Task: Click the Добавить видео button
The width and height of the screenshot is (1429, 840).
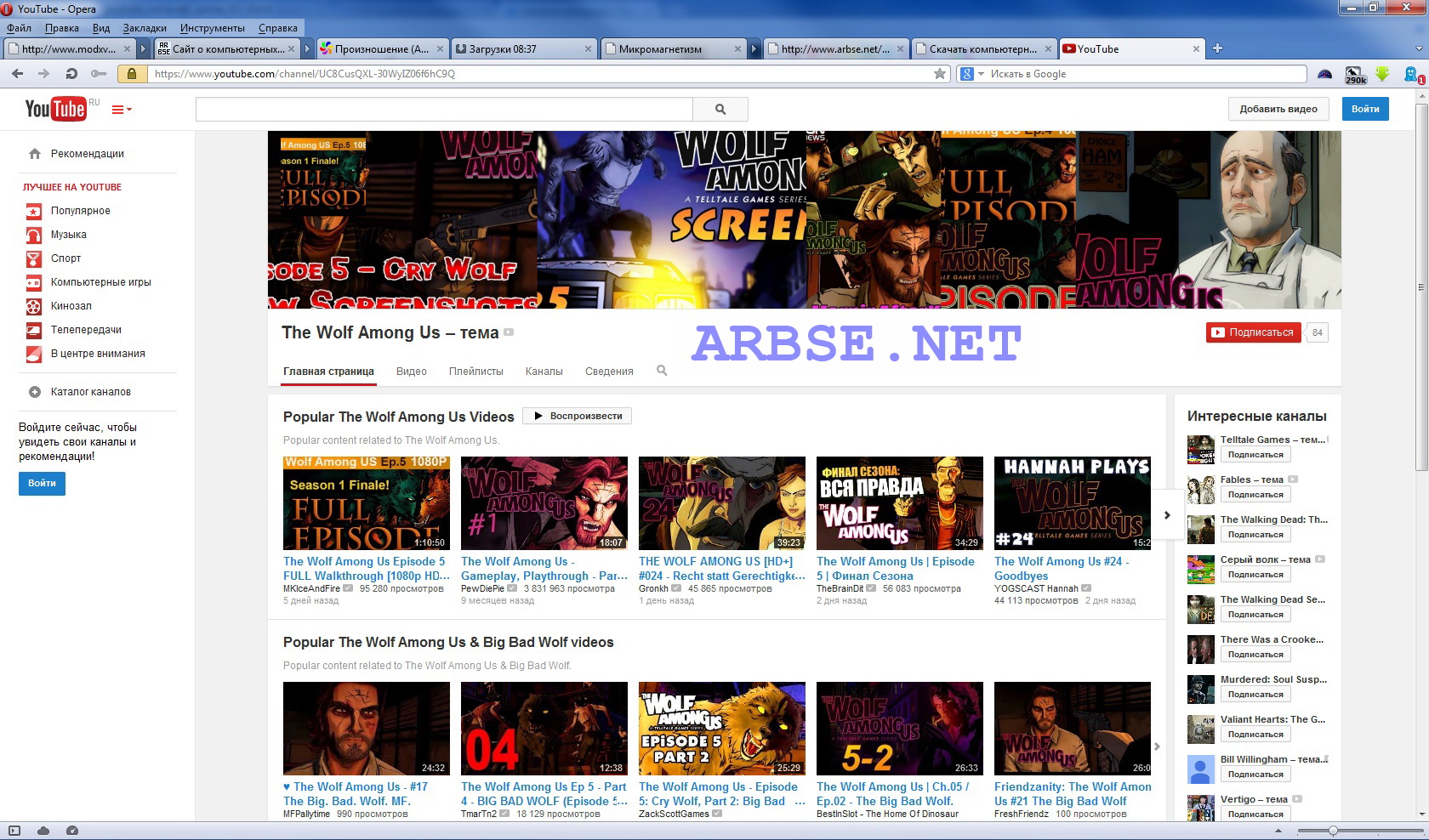Action: click(x=1278, y=109)
